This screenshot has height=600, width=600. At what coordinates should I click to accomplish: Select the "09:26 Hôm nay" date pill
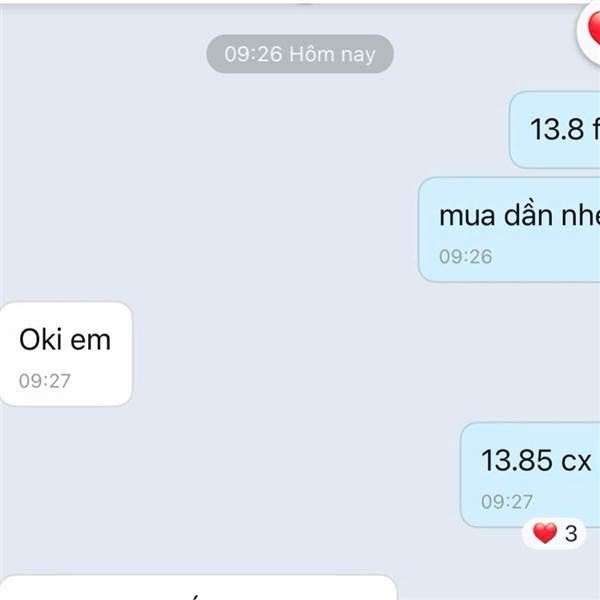pos(300,54)
